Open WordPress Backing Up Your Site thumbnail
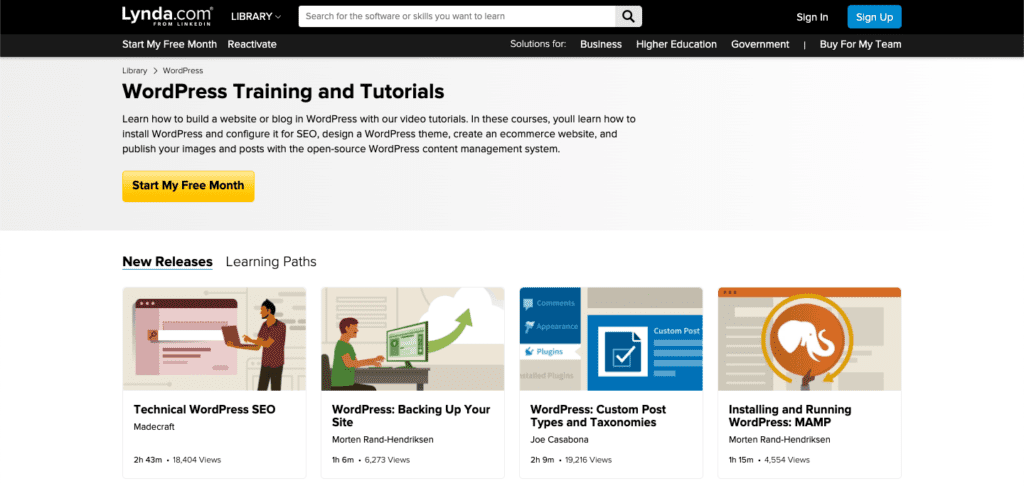This screenshot has width=1024, height=491. [x=413, y=339]
